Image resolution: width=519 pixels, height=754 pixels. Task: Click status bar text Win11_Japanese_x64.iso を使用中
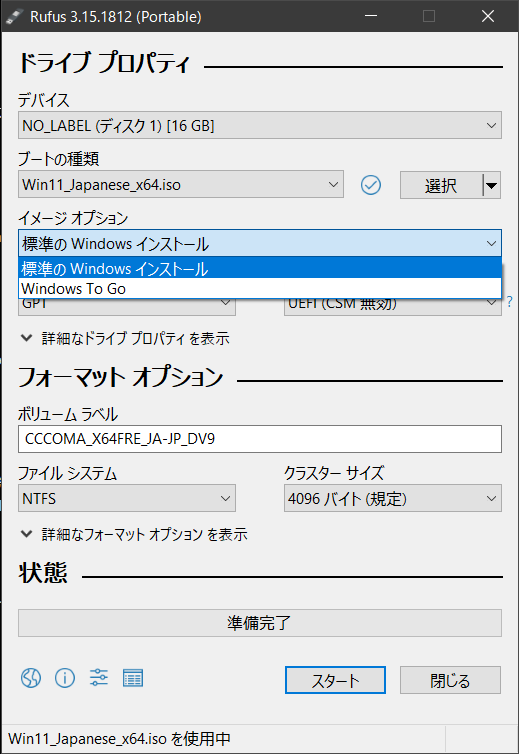(x=119, y=739)
